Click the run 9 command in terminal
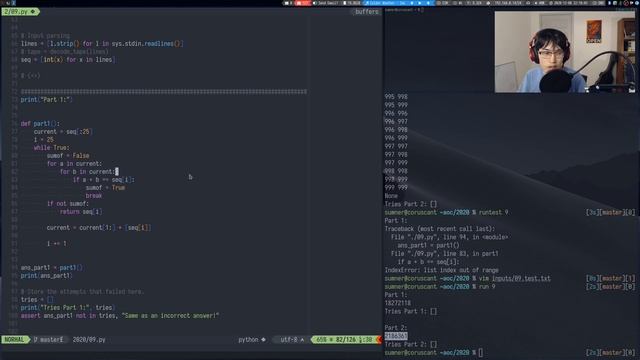 487,287
